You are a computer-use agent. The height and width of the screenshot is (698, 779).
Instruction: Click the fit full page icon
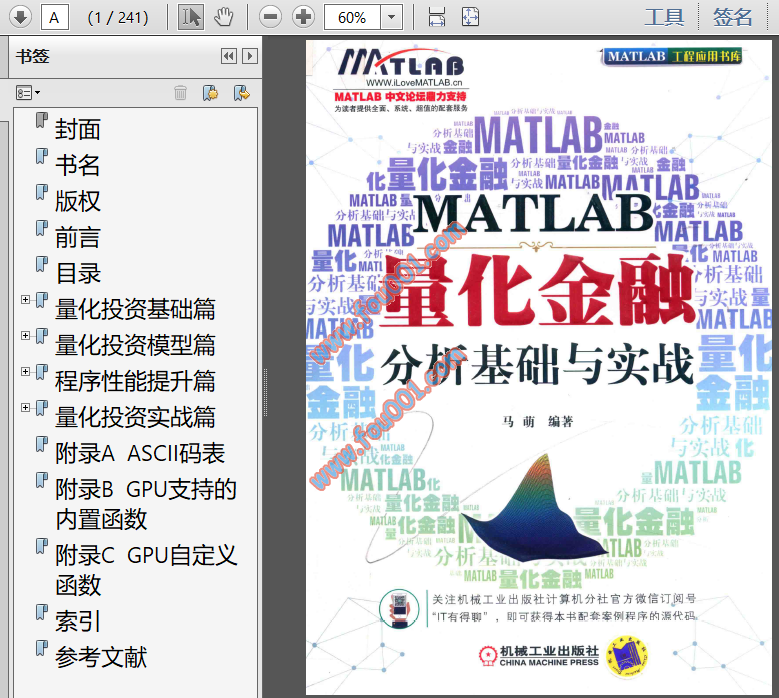pos(470,17)
